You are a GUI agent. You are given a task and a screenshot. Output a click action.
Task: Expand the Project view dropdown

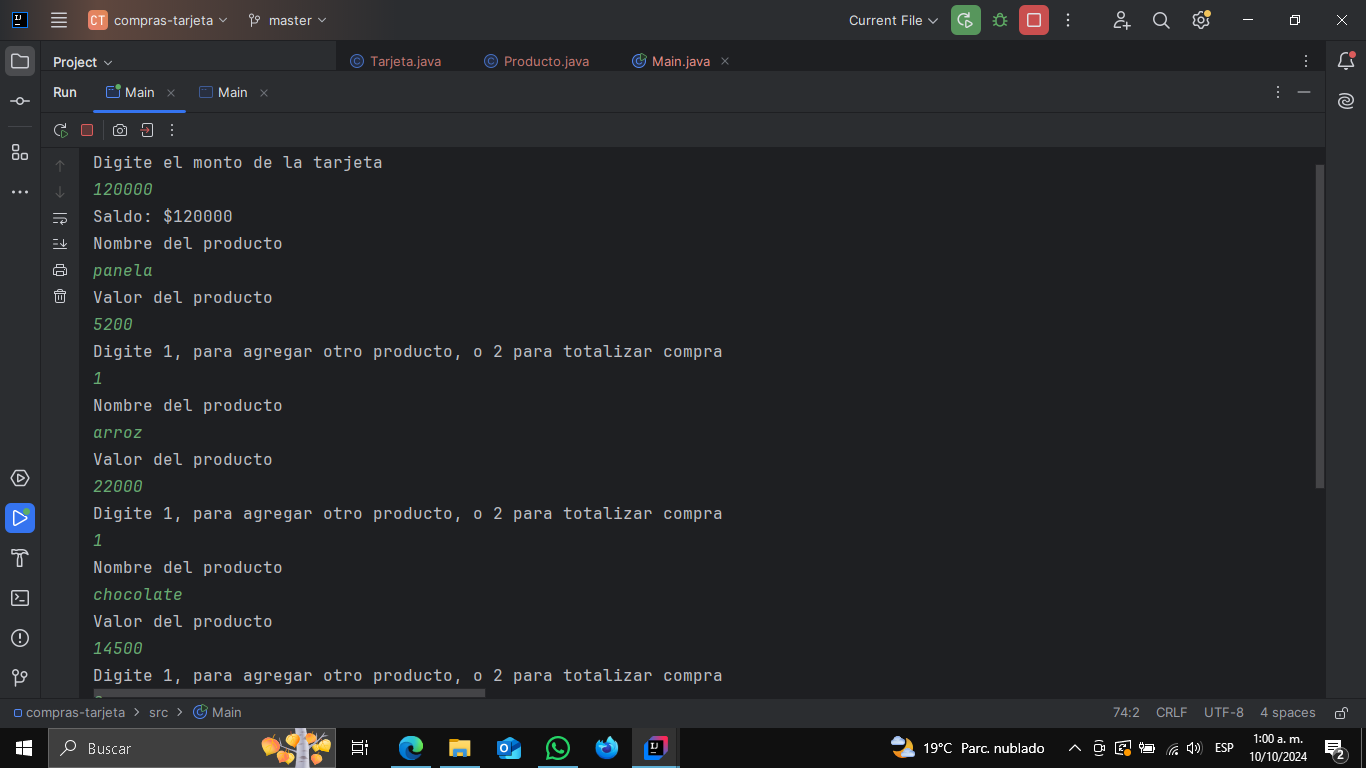tap(83, 62)
